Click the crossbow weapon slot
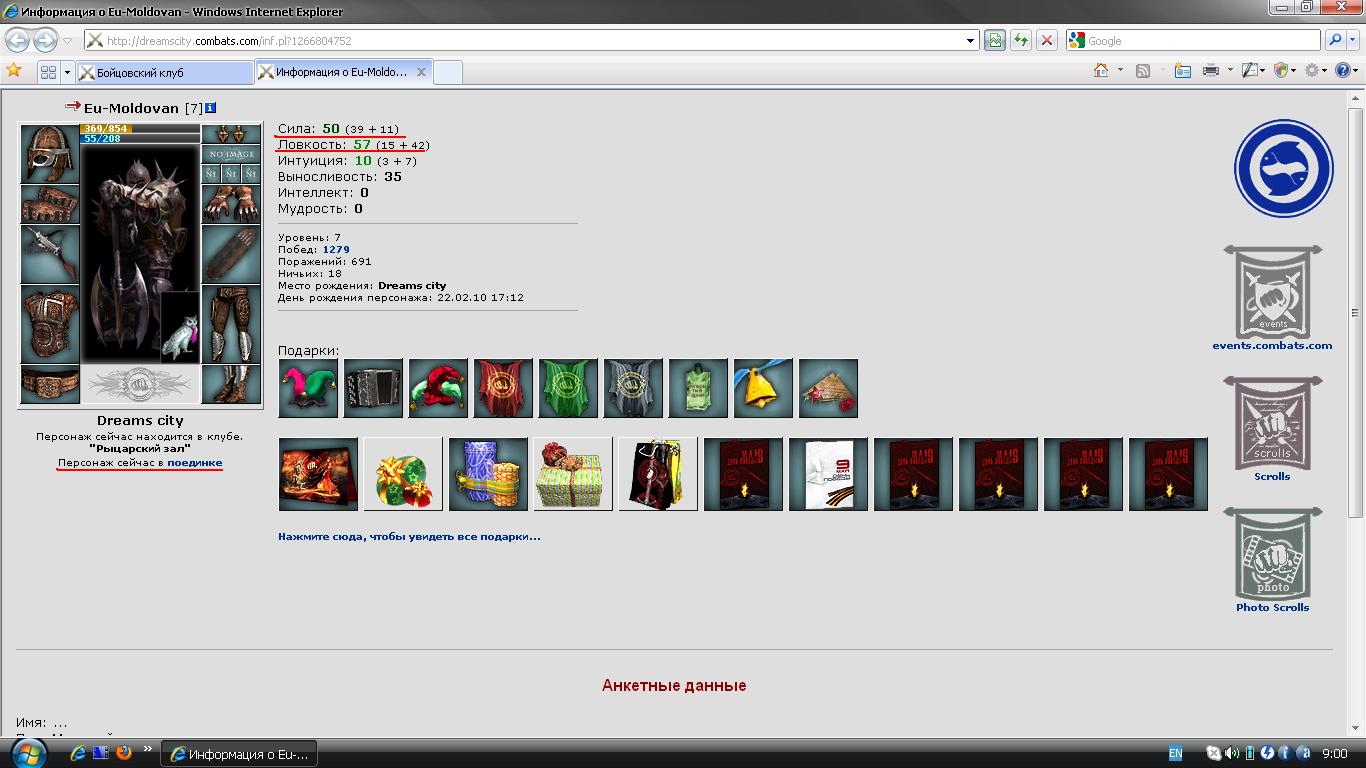 coord(50,254)
